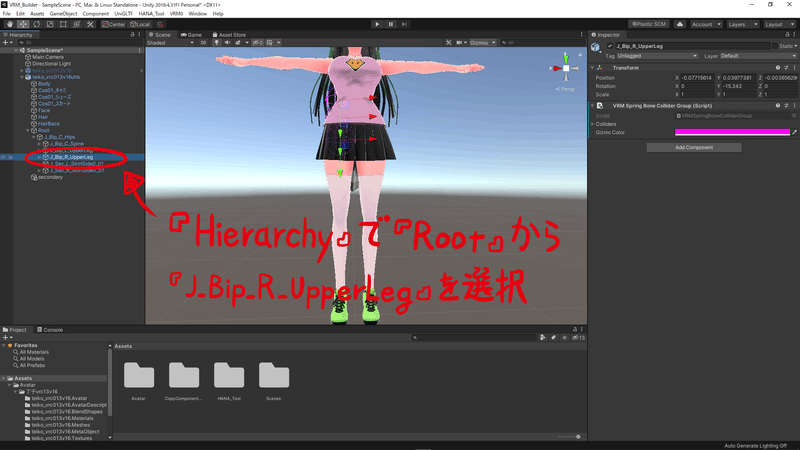
Task: Select the combined Transform tool
Action: [x=77, y=24]
